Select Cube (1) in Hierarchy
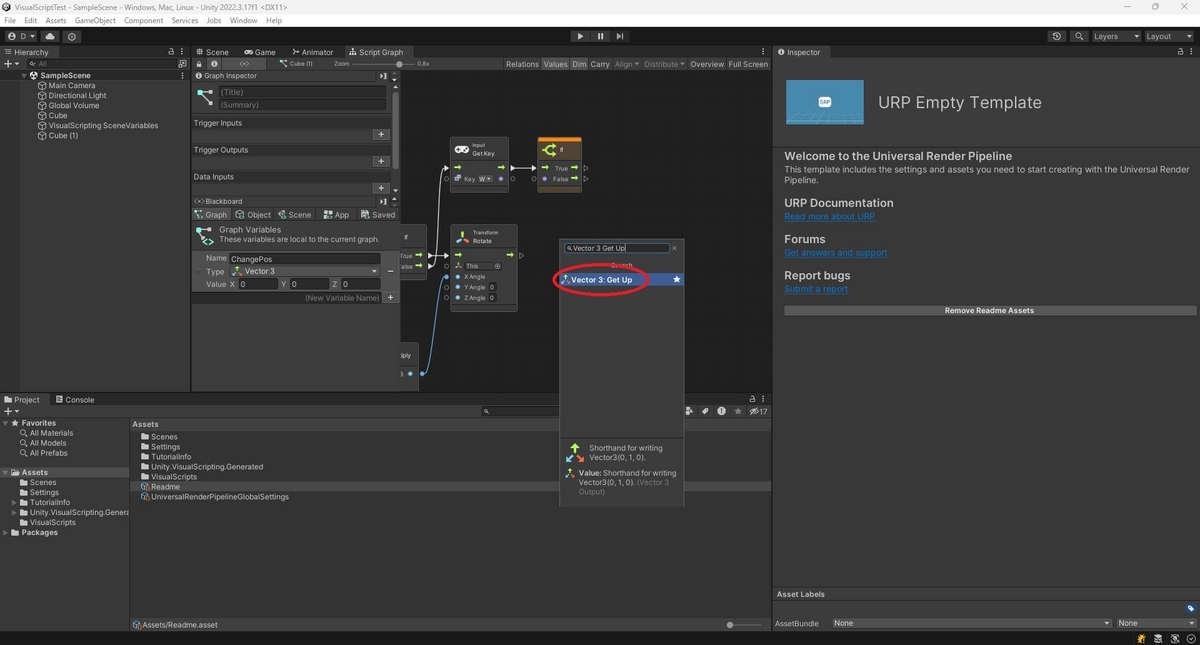1200x645 pixels. [x=63, y=136]
